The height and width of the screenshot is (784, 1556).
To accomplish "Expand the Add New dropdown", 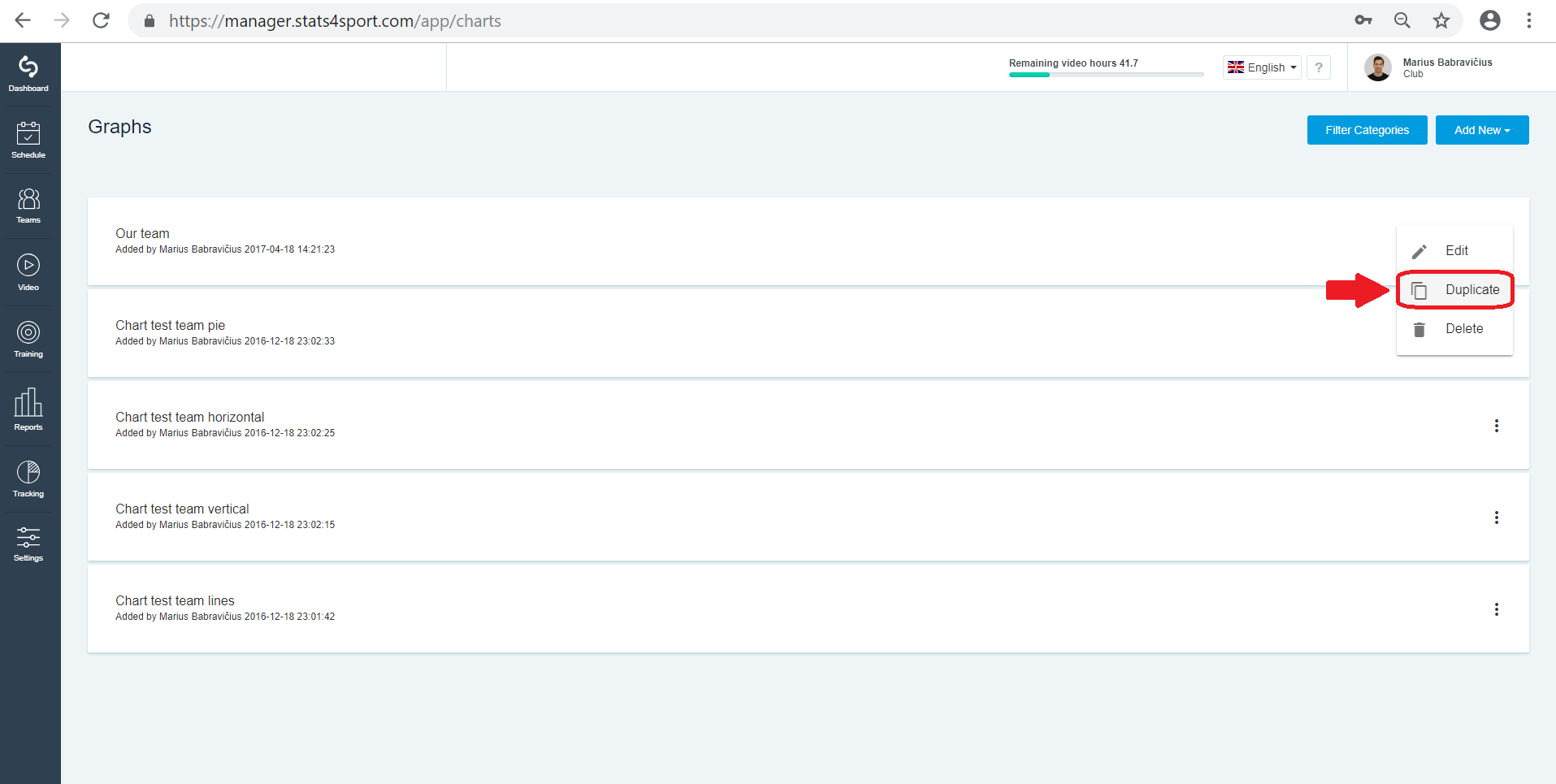I will [1482, 130].
